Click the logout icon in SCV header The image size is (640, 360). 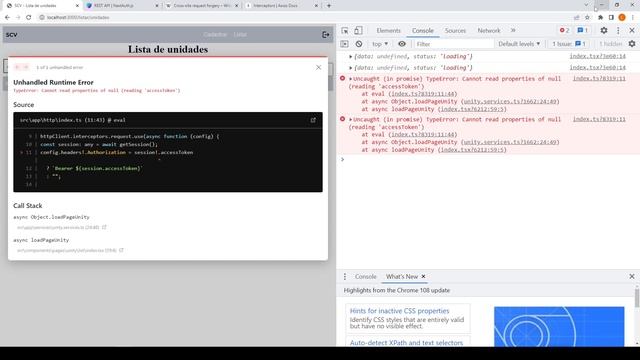(326, 35)
